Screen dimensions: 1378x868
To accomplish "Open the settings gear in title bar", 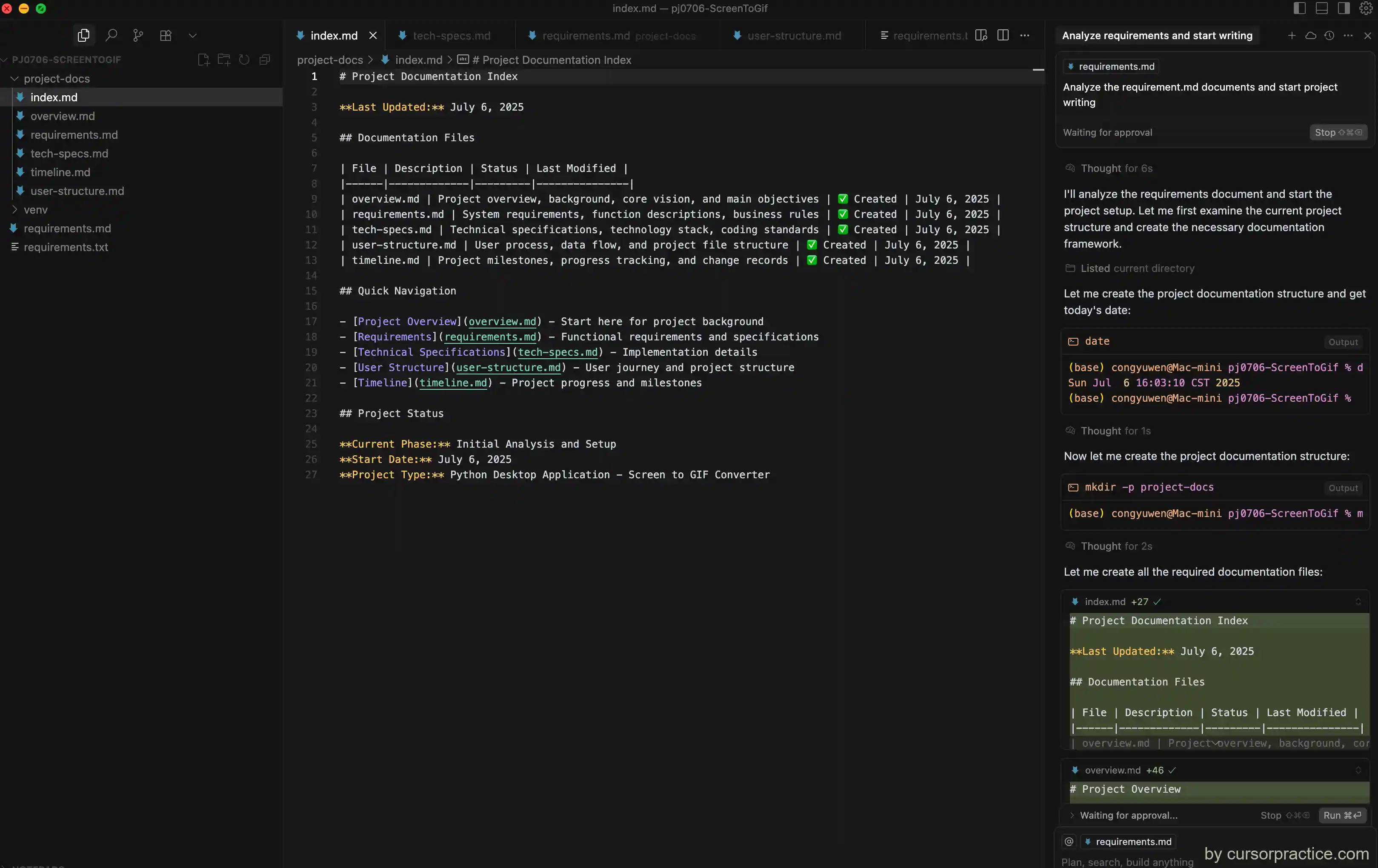I will click(x=1366, y=8).
